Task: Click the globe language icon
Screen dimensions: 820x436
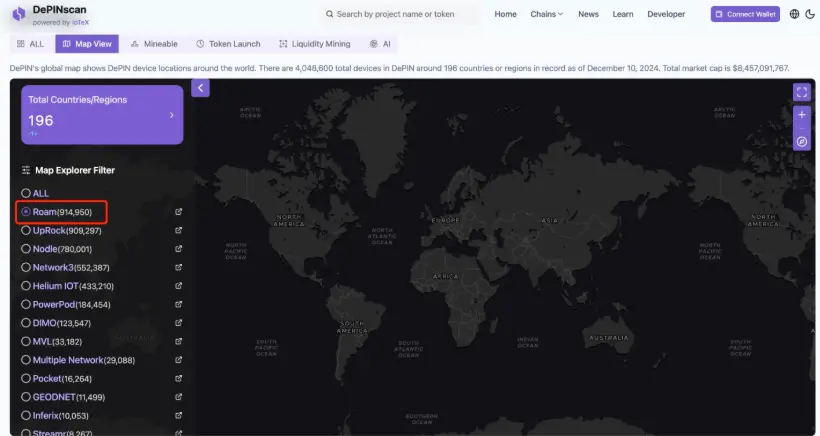Action: (x=795, y=14)
